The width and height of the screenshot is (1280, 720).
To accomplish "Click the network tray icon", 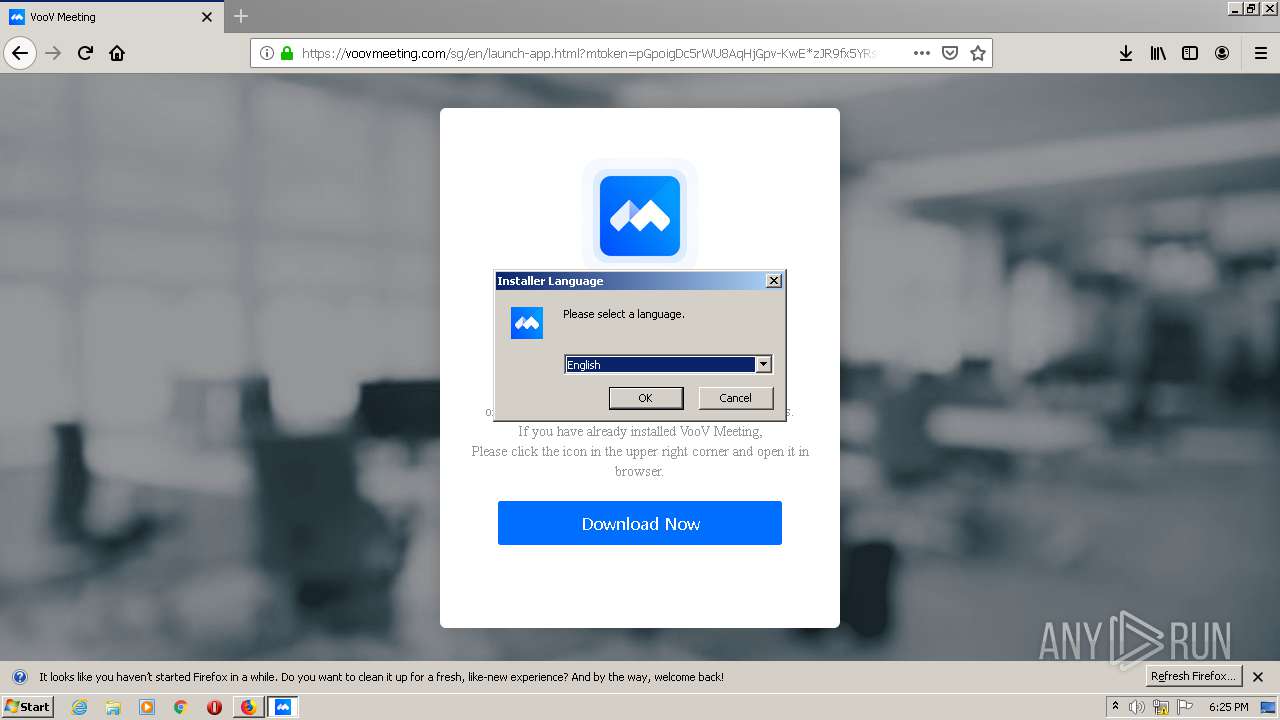I will click(1161, 707).
